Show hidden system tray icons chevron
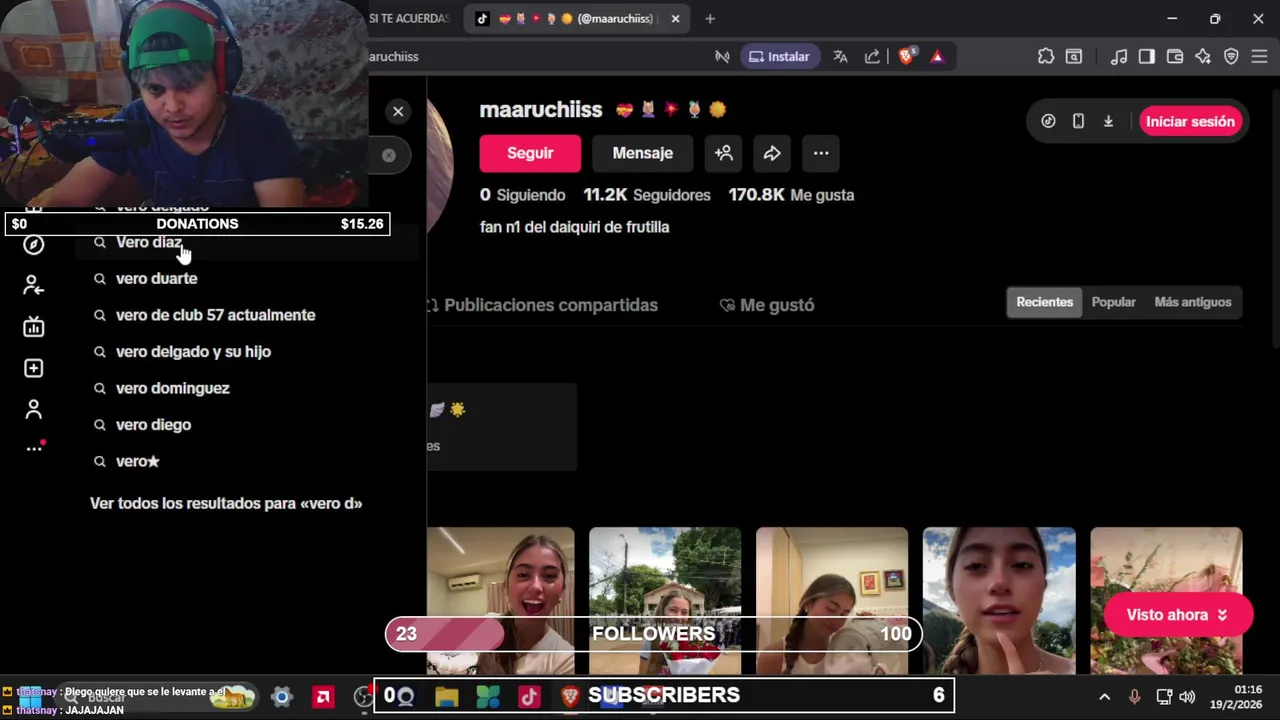 (1104, 697)
